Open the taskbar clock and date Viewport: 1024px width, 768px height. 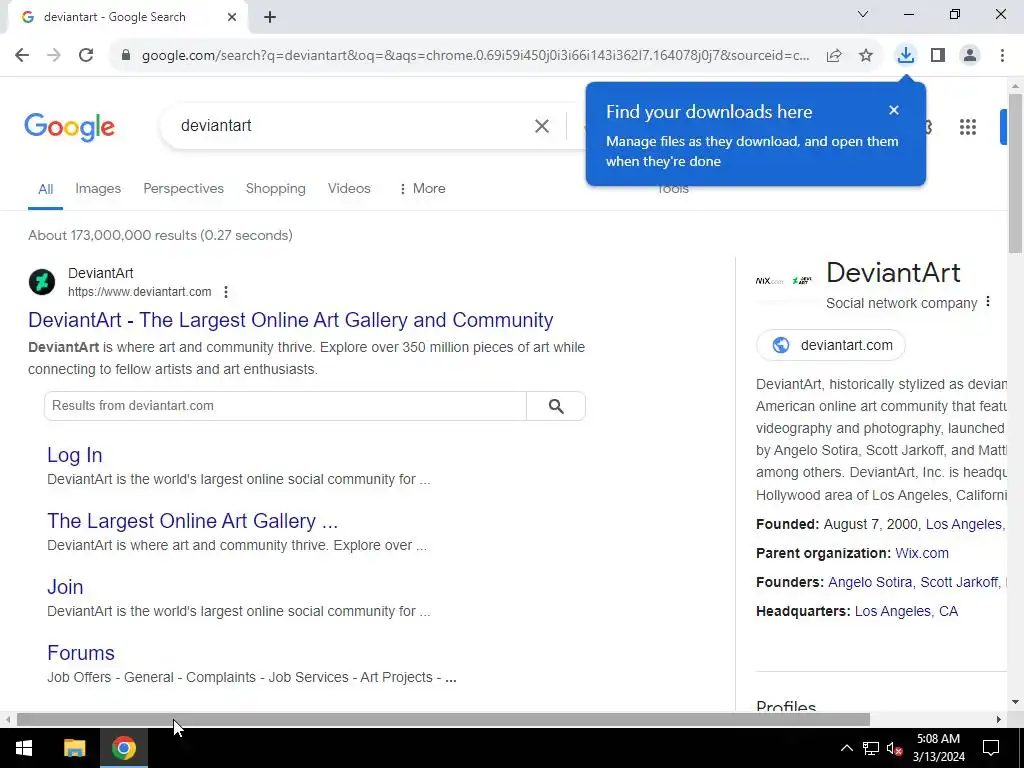point(938,748)
